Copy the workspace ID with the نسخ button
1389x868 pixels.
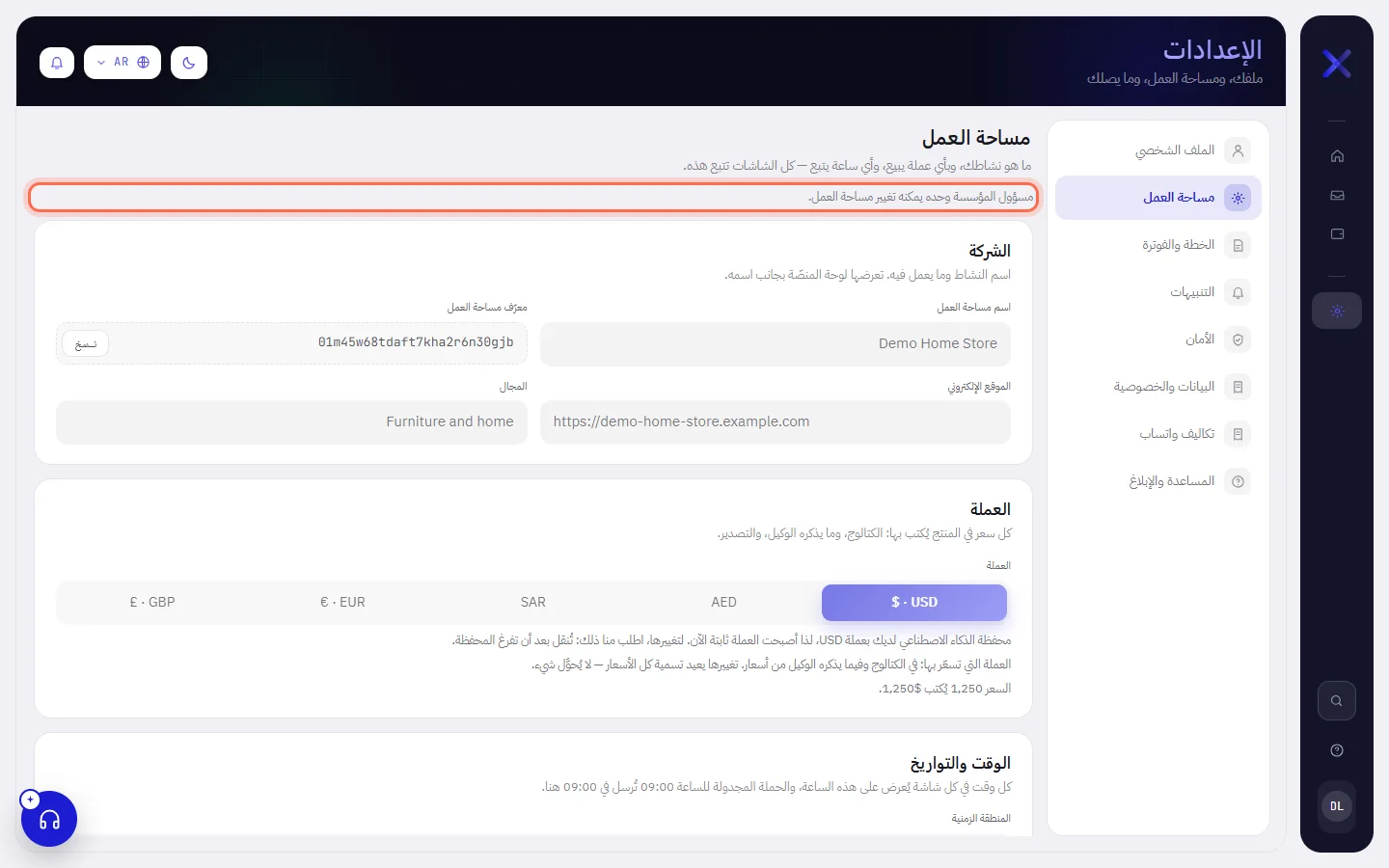(86, 344)
